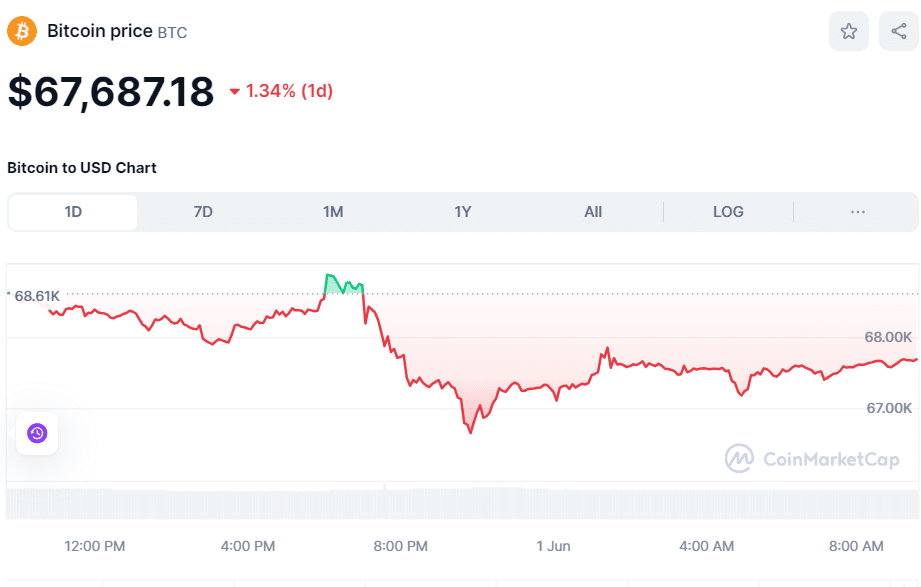This screenshot has height=587, width=921.
Task: Select the 1M tab
Action: pos(333,211)
